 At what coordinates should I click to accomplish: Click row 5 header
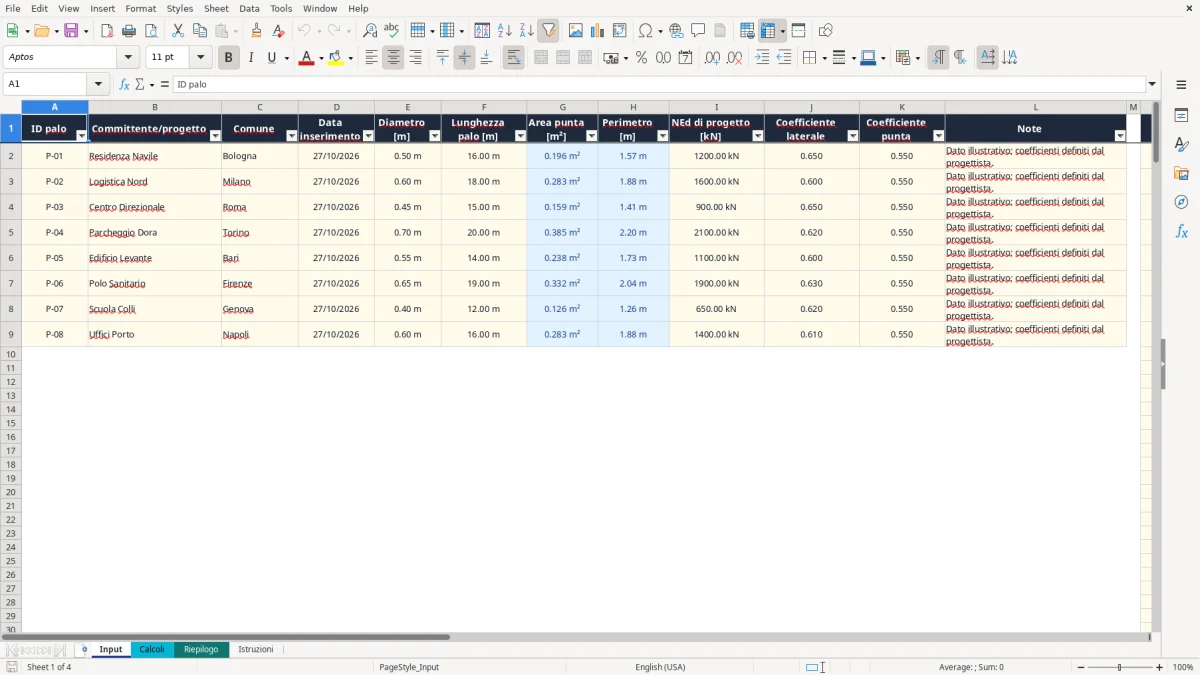point(11,232)
